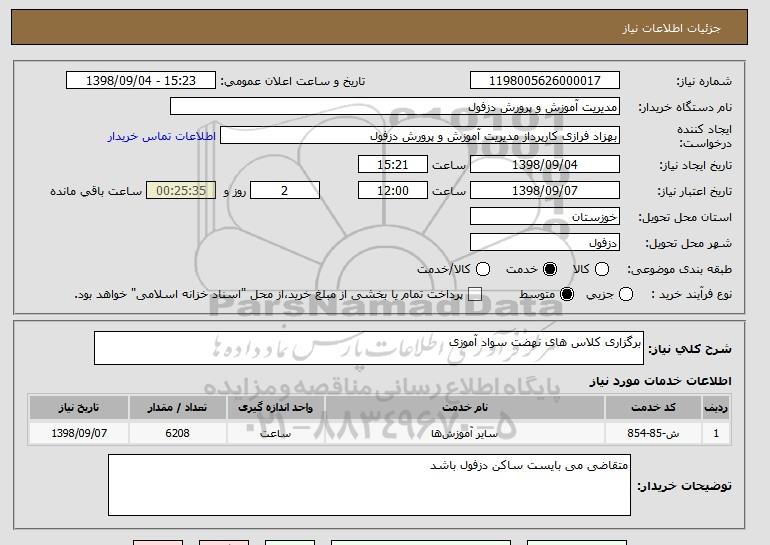Open buyer contact information link
The height and width of the screenshot is (545, 770).
click(x=162, y=136)
